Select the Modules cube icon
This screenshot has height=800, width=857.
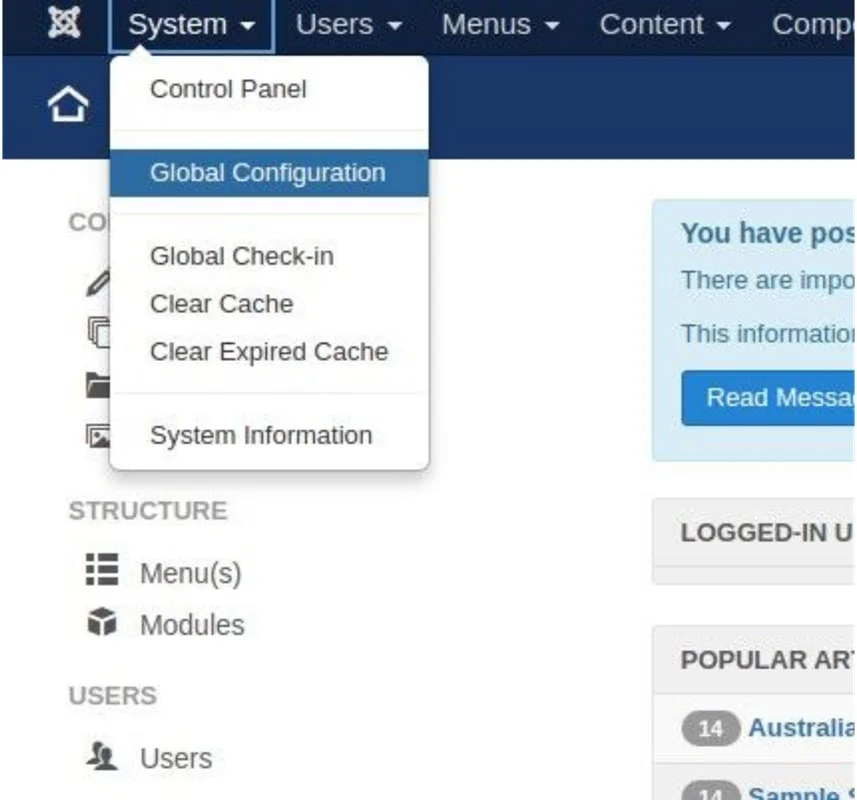(103, 624)
